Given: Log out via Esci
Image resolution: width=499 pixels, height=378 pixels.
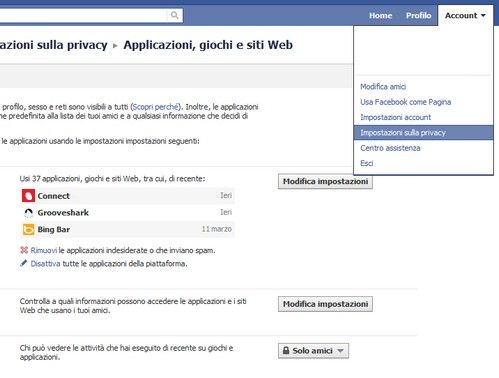Looking at the screenshot, I should pyautogui.click(x=366, y=163).
